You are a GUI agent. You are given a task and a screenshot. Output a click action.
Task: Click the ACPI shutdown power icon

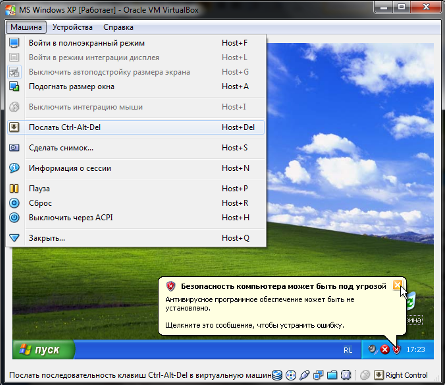click(x=14, y=217)
